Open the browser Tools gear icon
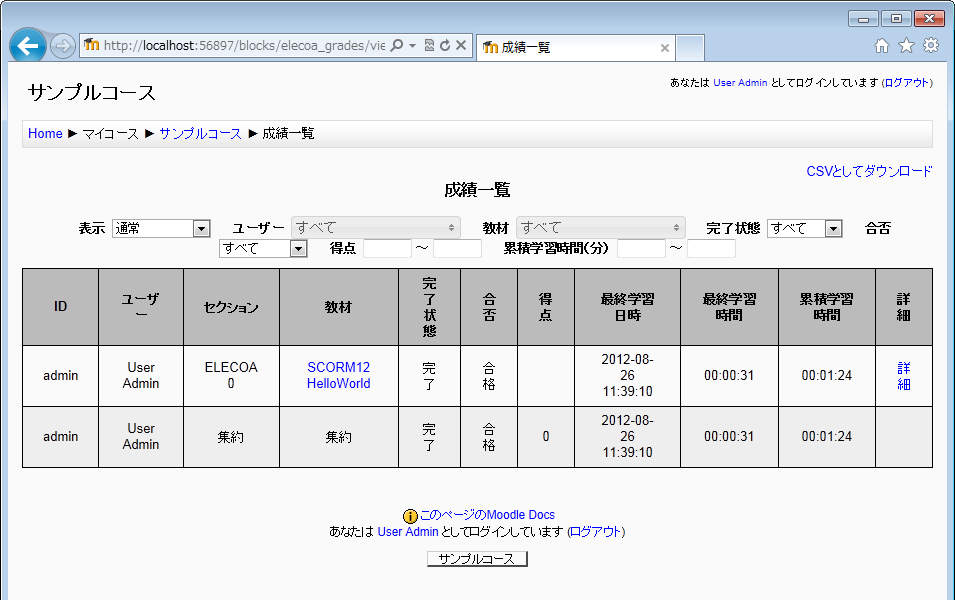This screenshot has height=600, width=955. click(931, 45)
